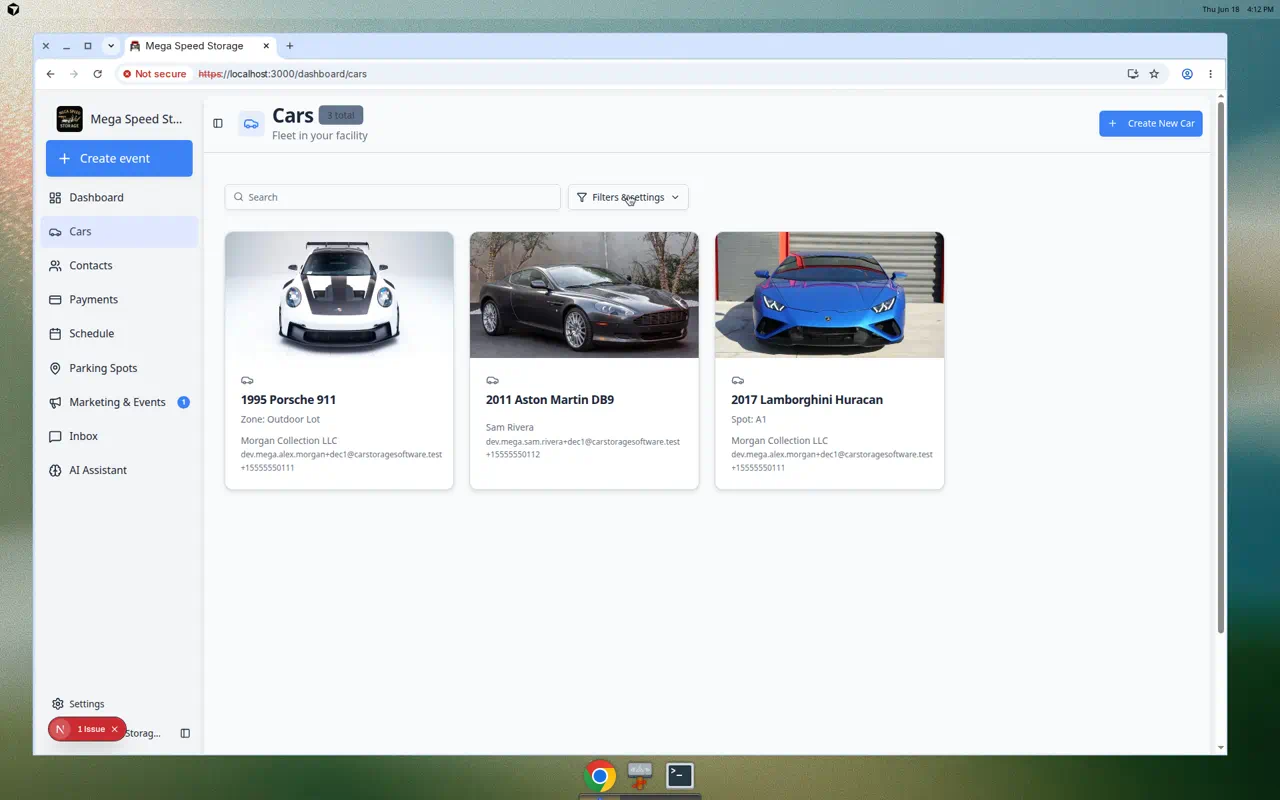
Task: Click the top-left system logo icon
Action: 13,9
